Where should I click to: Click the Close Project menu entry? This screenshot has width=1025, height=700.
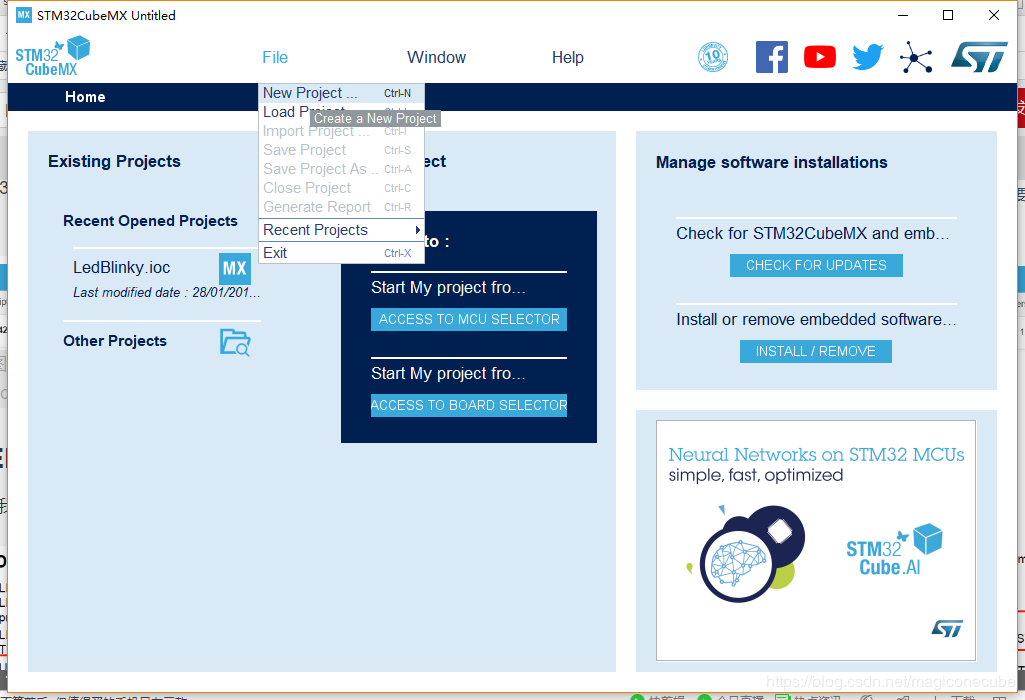click(341, 188)
